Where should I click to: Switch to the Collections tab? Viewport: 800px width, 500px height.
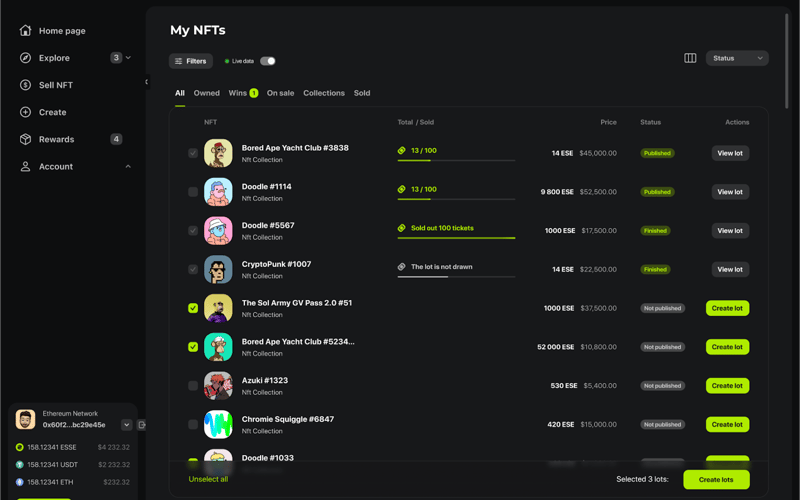pos(324,93)
